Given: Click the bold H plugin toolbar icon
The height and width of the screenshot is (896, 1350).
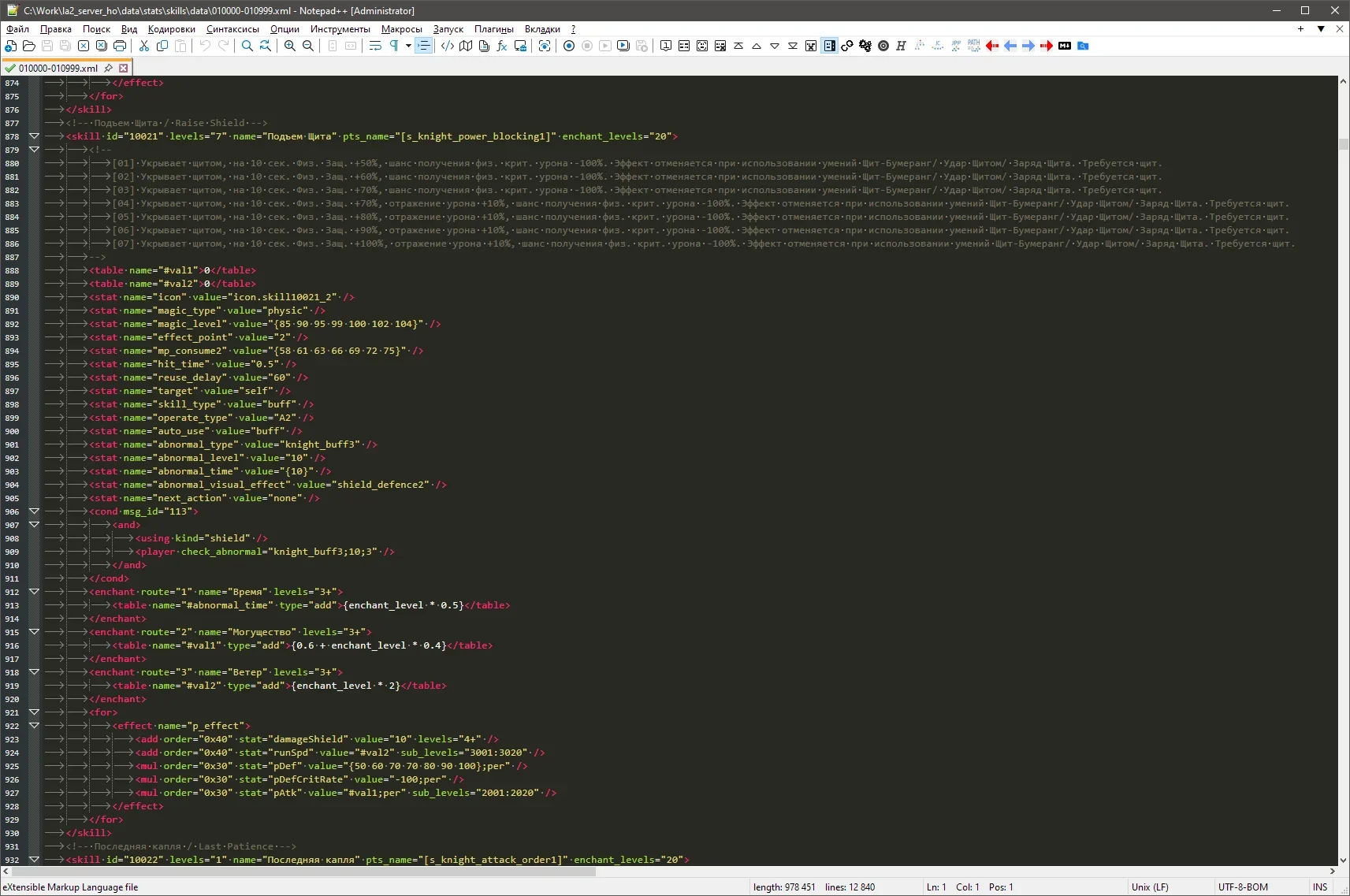Looking at the screenshot, I should [902, 46].
